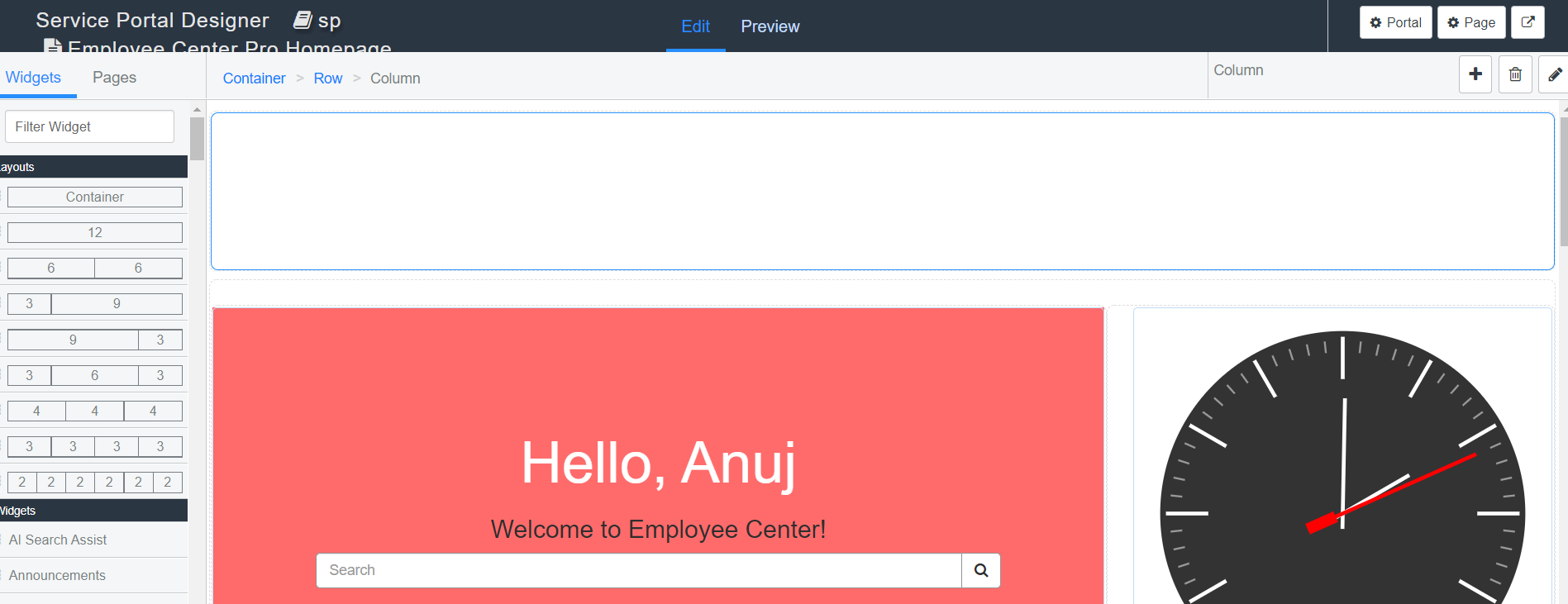Select the empty selected column area
The height and width of the screenshot is (604, 1568).
[883, 191]
